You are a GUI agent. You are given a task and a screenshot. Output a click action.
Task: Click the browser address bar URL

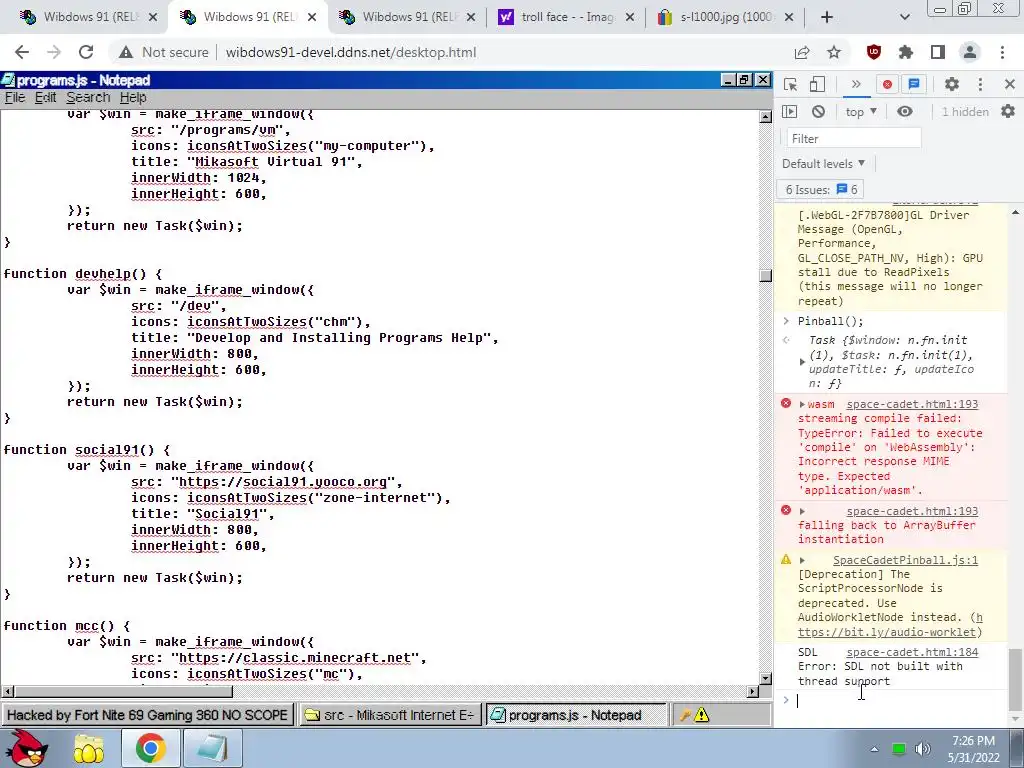(351, 52)
